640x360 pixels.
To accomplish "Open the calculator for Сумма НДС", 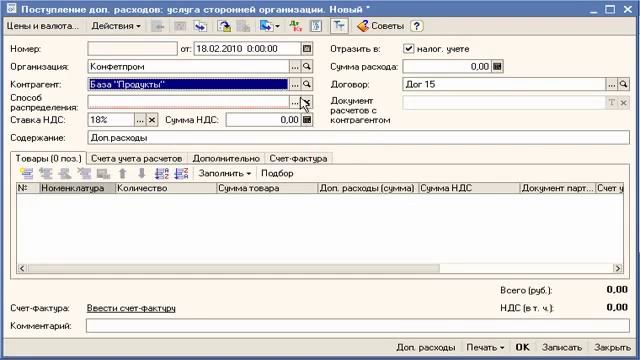I will 307,120.
